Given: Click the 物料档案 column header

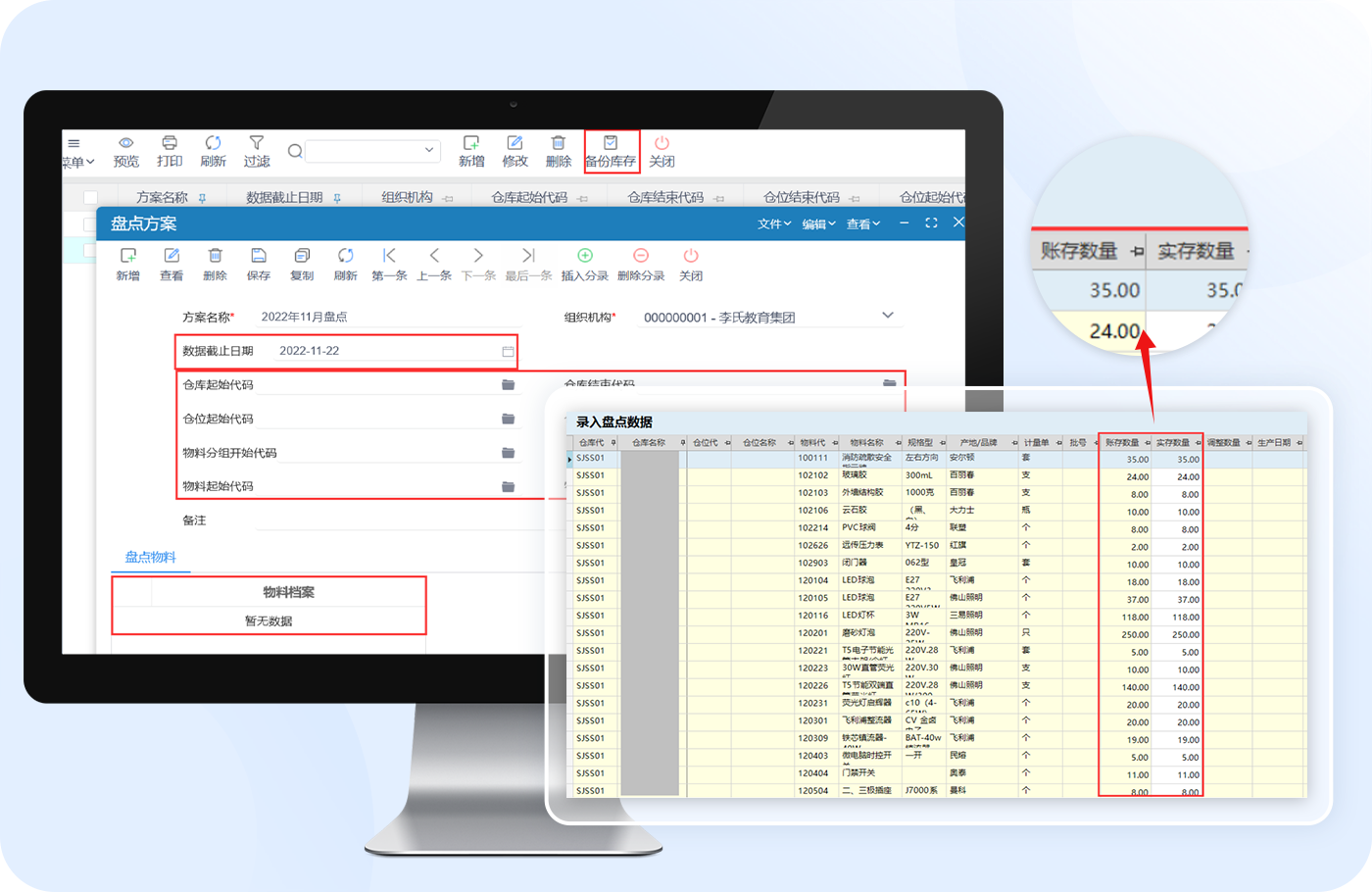Looking at the screenshot, I should coord(288,592).
